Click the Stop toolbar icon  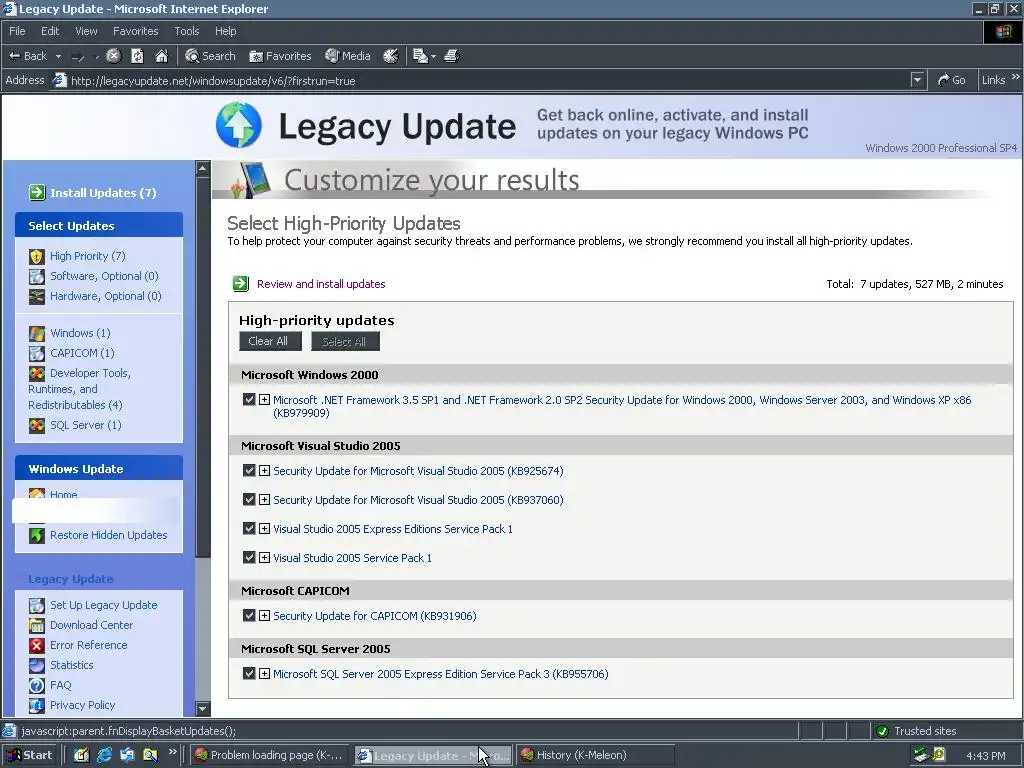click(x=113, y=56)
